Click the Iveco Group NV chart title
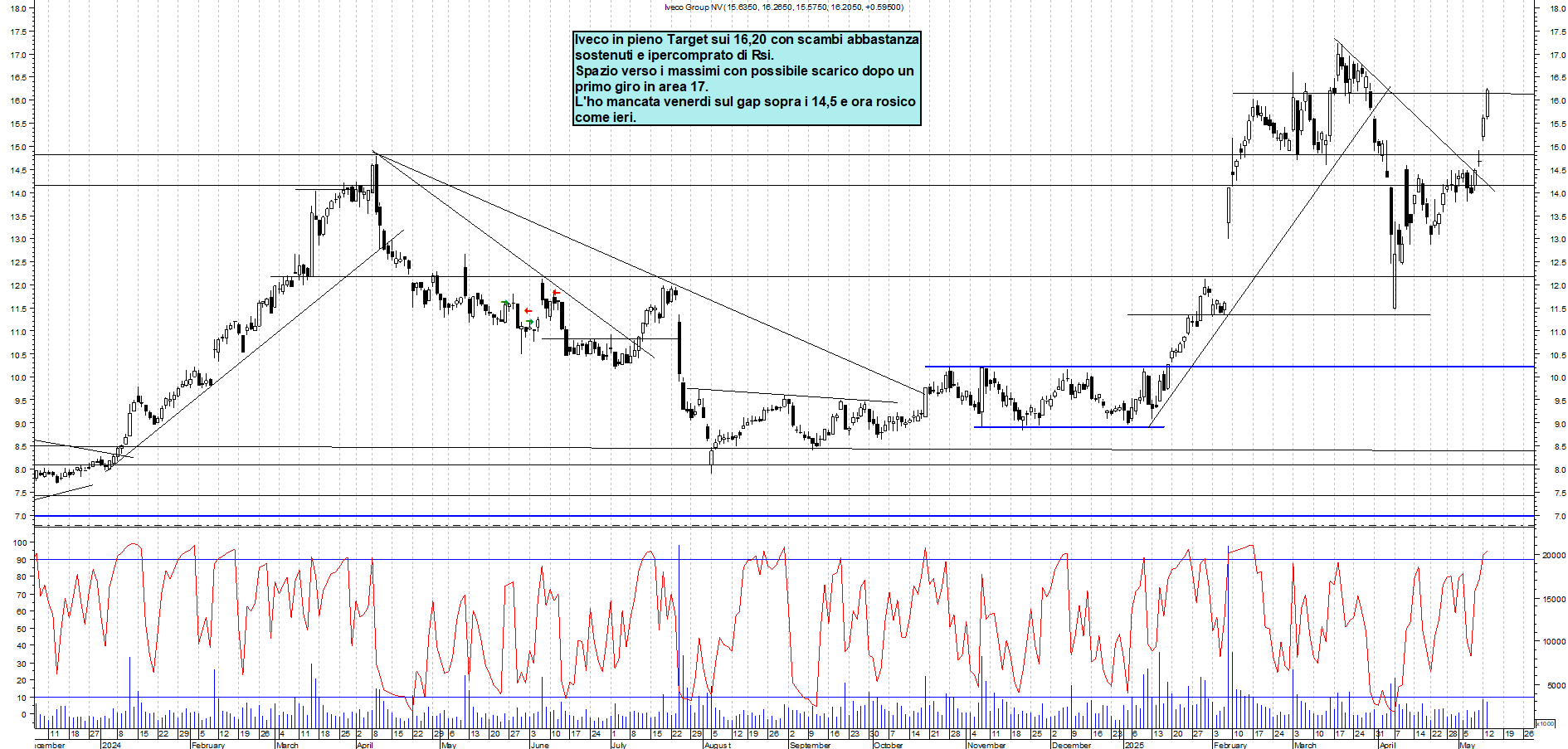Image resolution: width=1568 pixels, height=749 pixels. (x=783, y=7)
